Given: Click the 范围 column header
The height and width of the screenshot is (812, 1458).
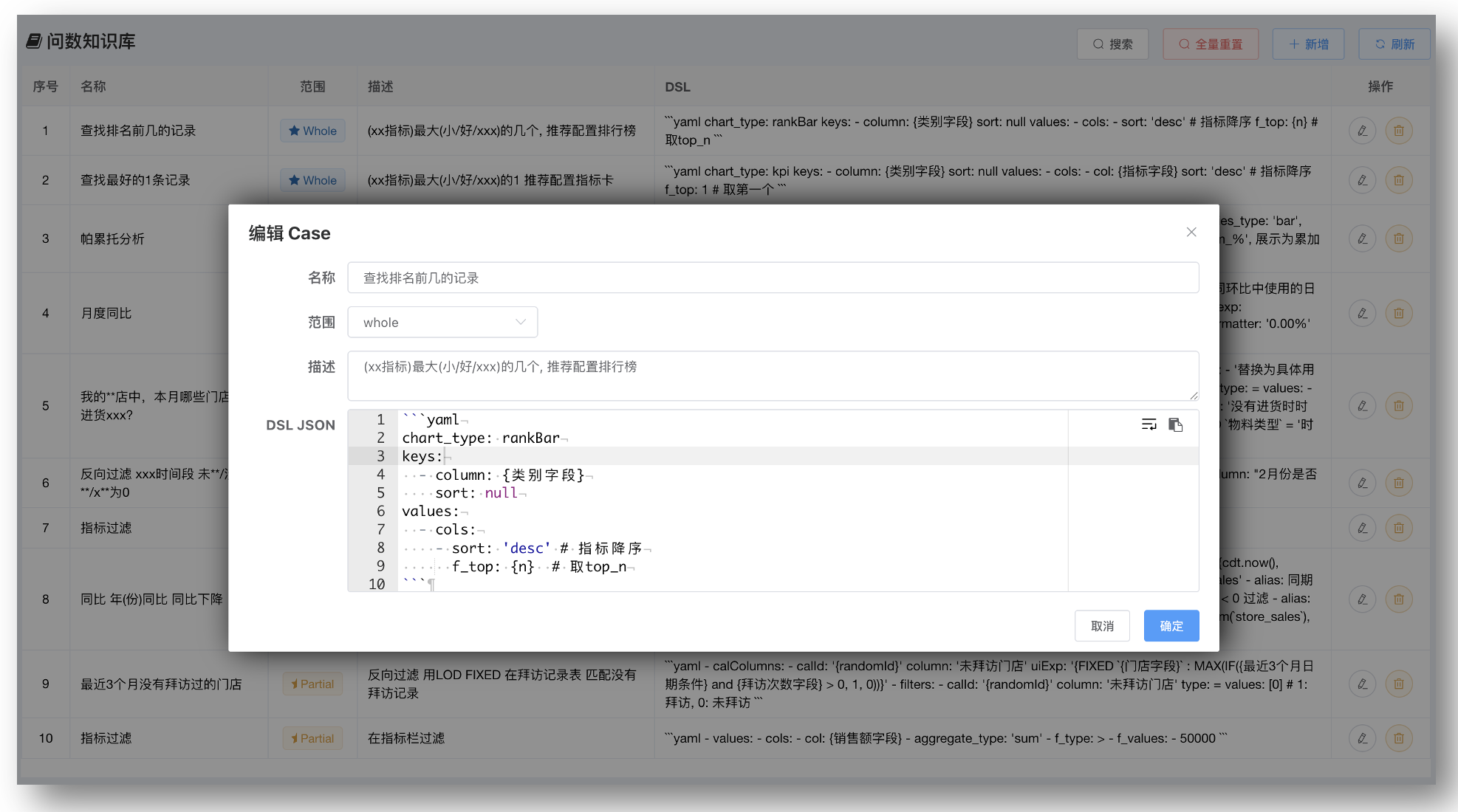Looking at the screenshot, I should pyautogui.click(x=312, y=86).
